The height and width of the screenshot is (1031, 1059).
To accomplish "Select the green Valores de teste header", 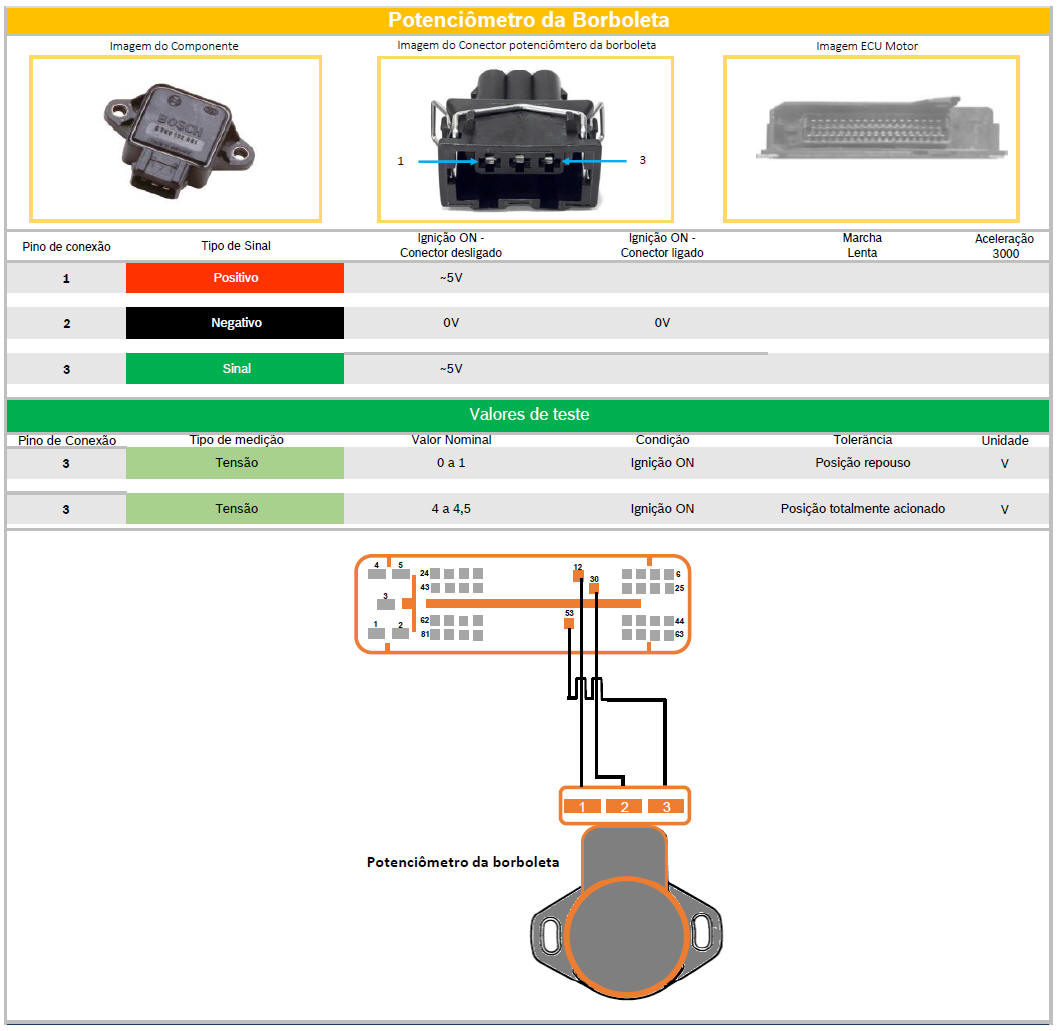I will [x=529, y=414].
